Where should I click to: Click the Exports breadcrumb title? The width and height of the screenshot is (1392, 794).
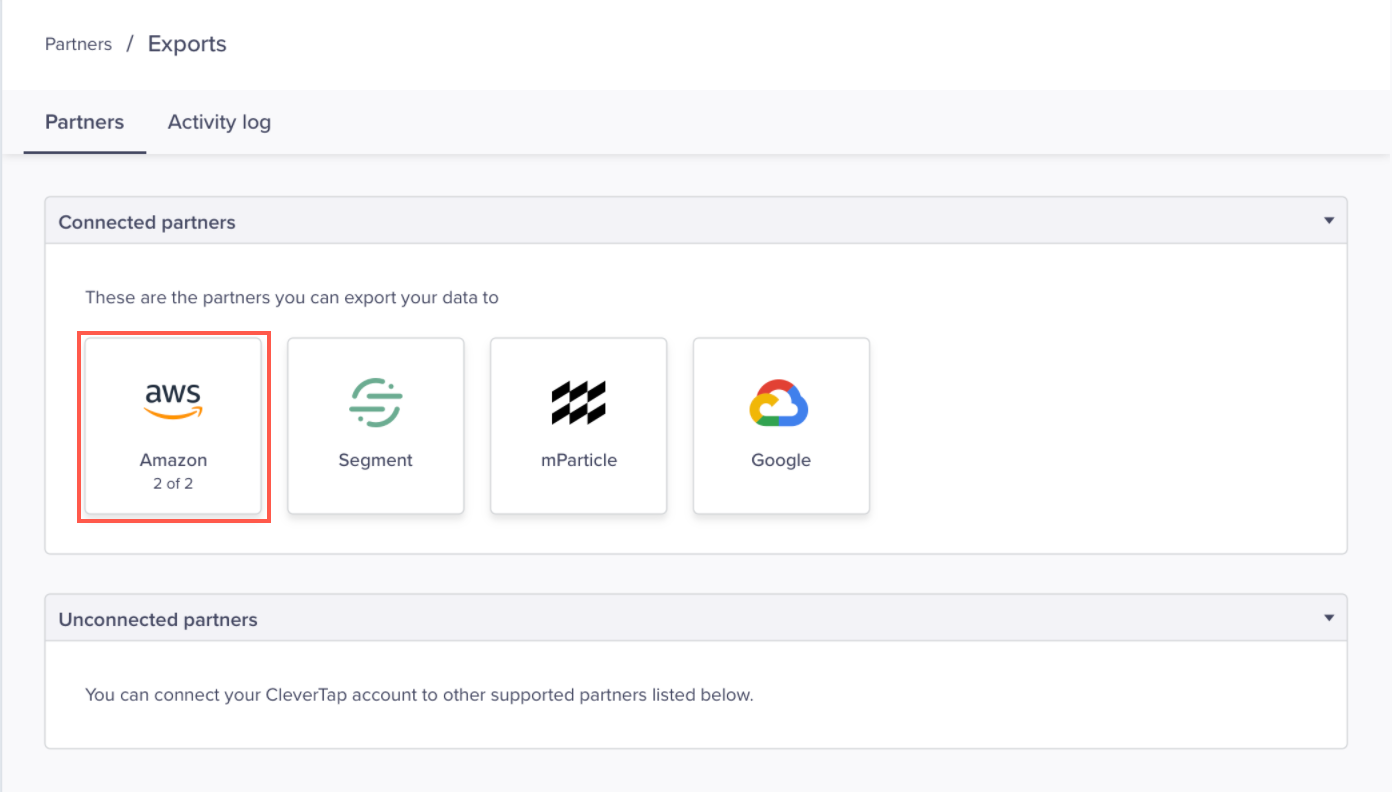click(187, 44)
